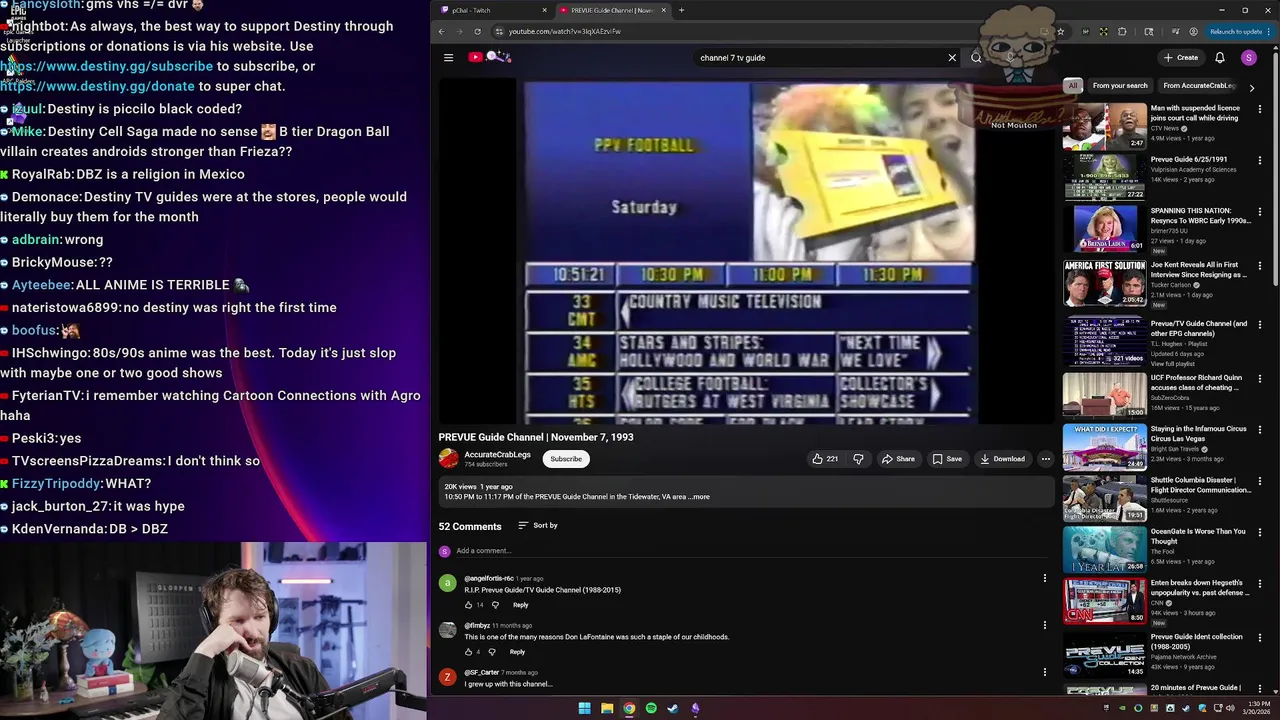Go back in the browser
1280x720 pixels.
[x=441, y=31]
